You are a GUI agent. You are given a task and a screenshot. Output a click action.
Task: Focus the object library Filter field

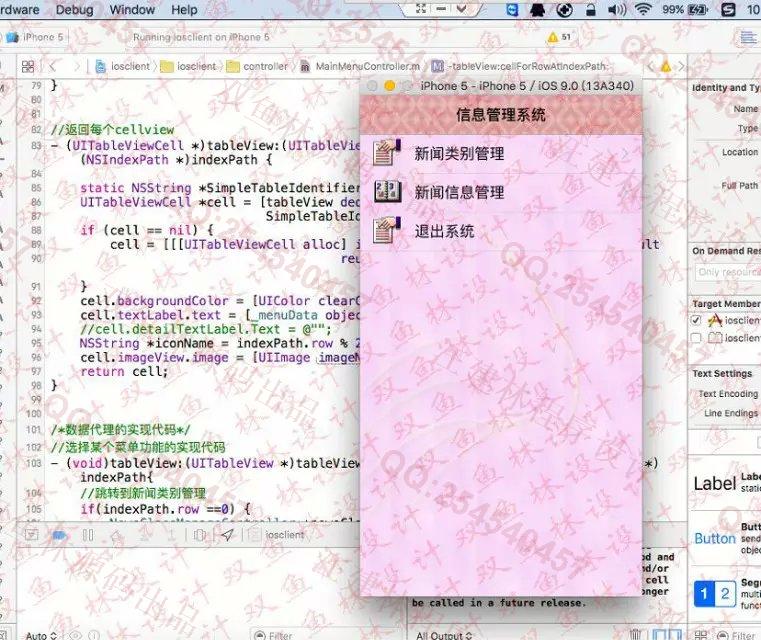coord(738,635)
